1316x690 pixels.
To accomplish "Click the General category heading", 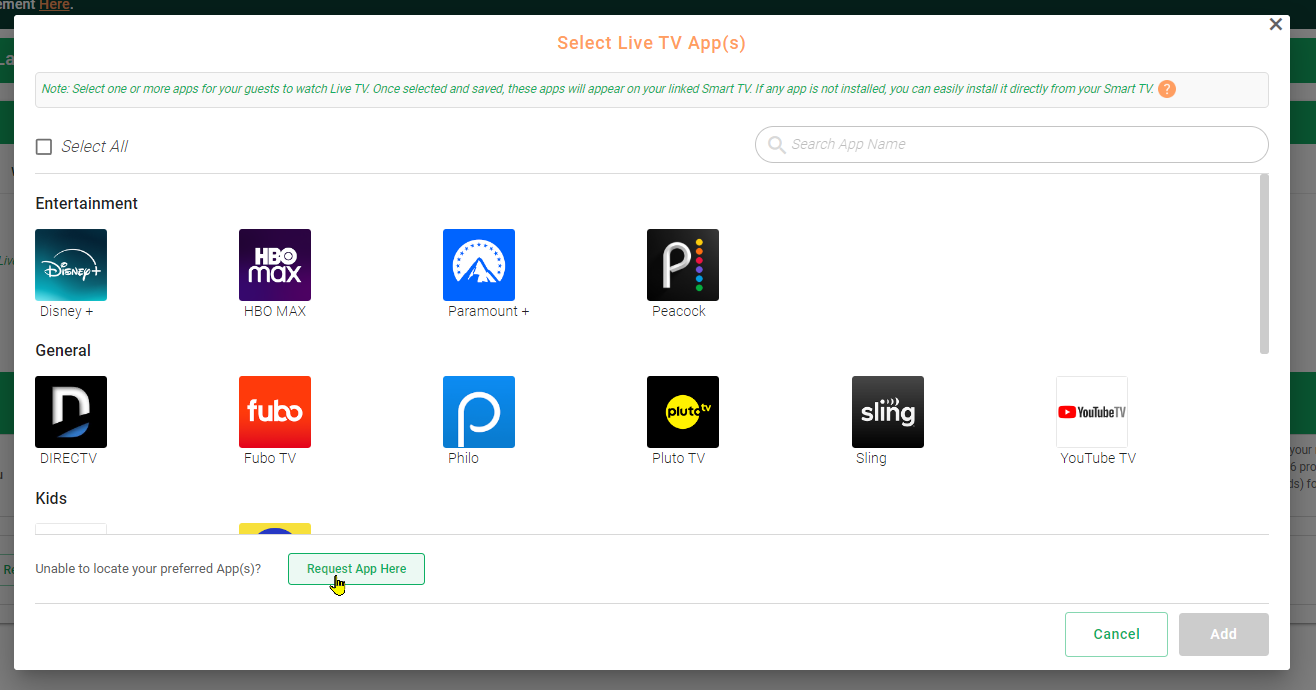I will tap(63, 350).
